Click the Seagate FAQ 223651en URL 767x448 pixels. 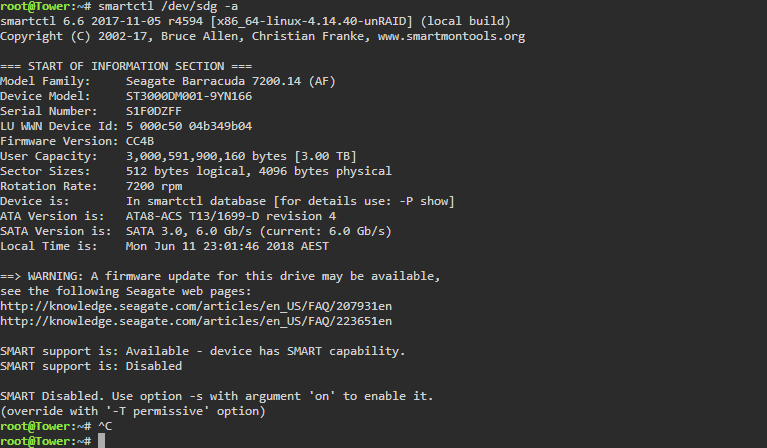(x=196, y=321)
